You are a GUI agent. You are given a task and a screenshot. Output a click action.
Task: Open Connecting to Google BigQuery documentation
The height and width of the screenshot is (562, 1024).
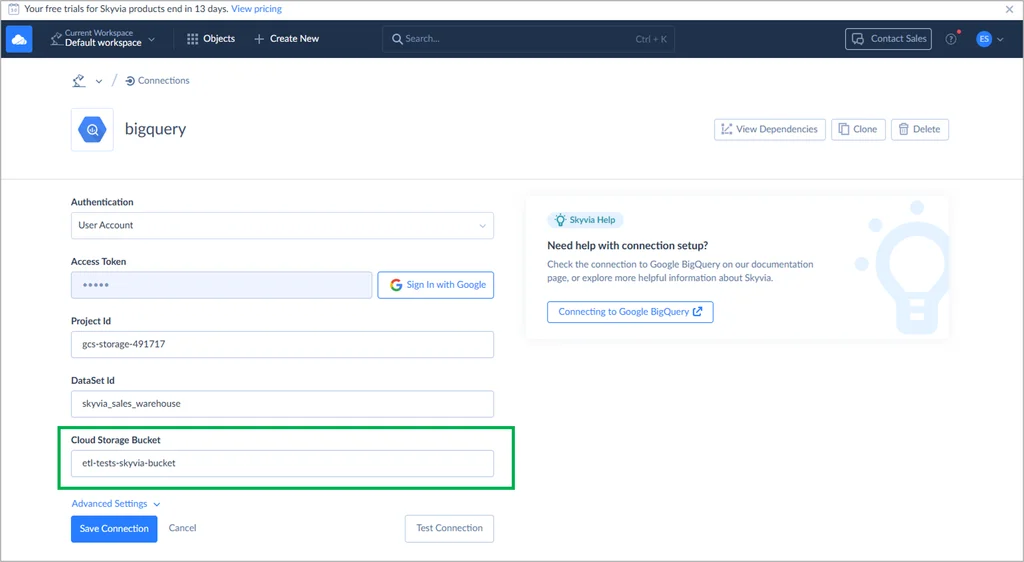pos(630,312)
